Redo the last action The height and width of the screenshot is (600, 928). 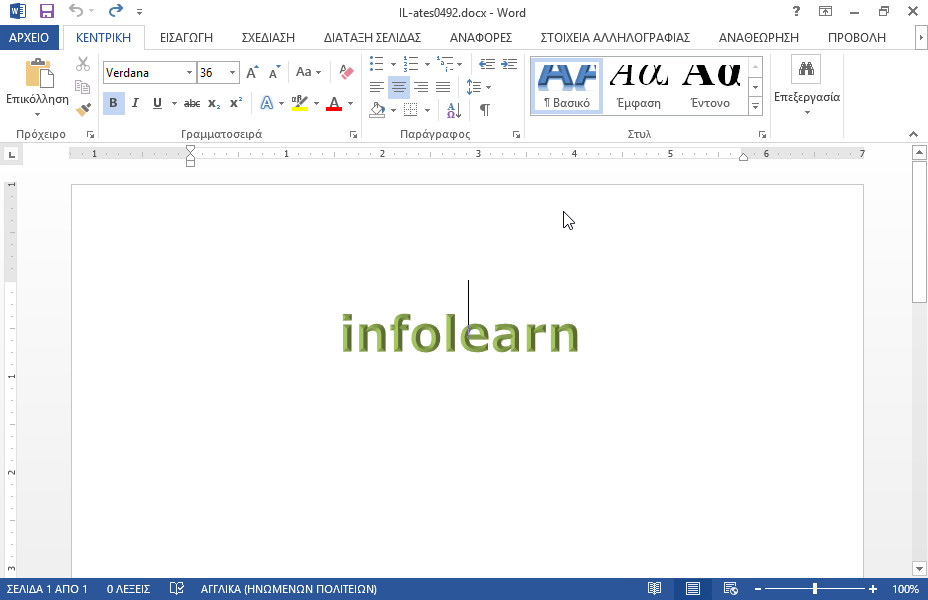coord(116,11)
